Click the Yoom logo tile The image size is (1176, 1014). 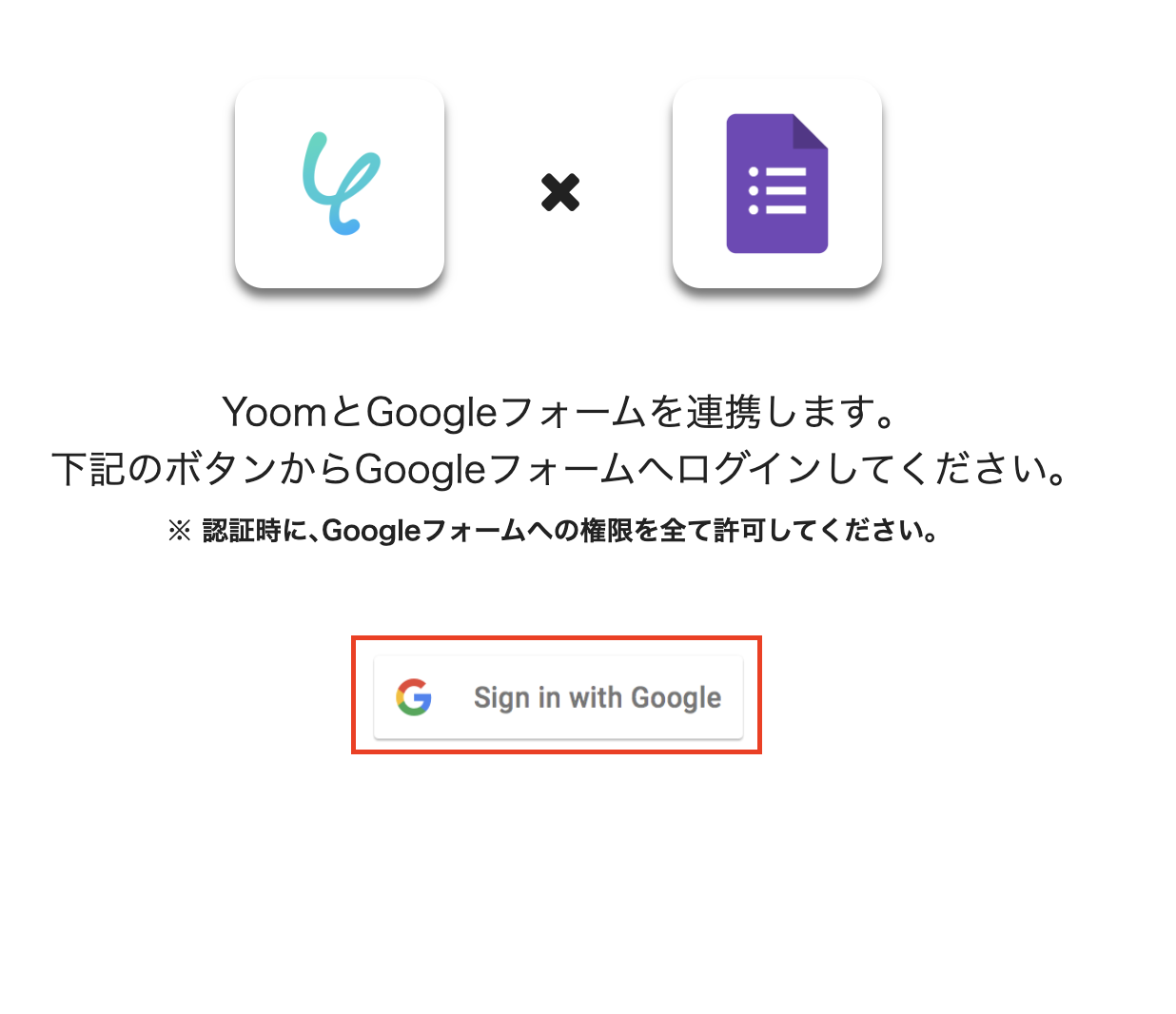[340, 184]
